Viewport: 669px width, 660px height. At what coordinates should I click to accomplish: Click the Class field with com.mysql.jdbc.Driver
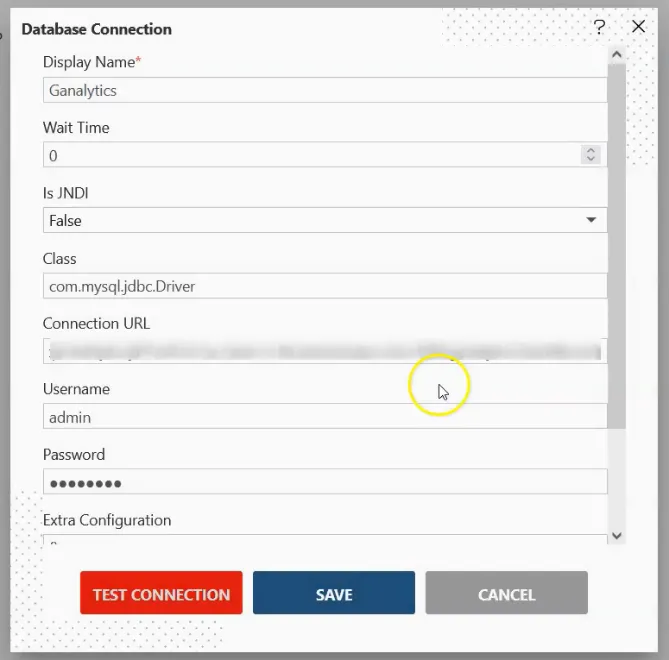pos(325,286)
